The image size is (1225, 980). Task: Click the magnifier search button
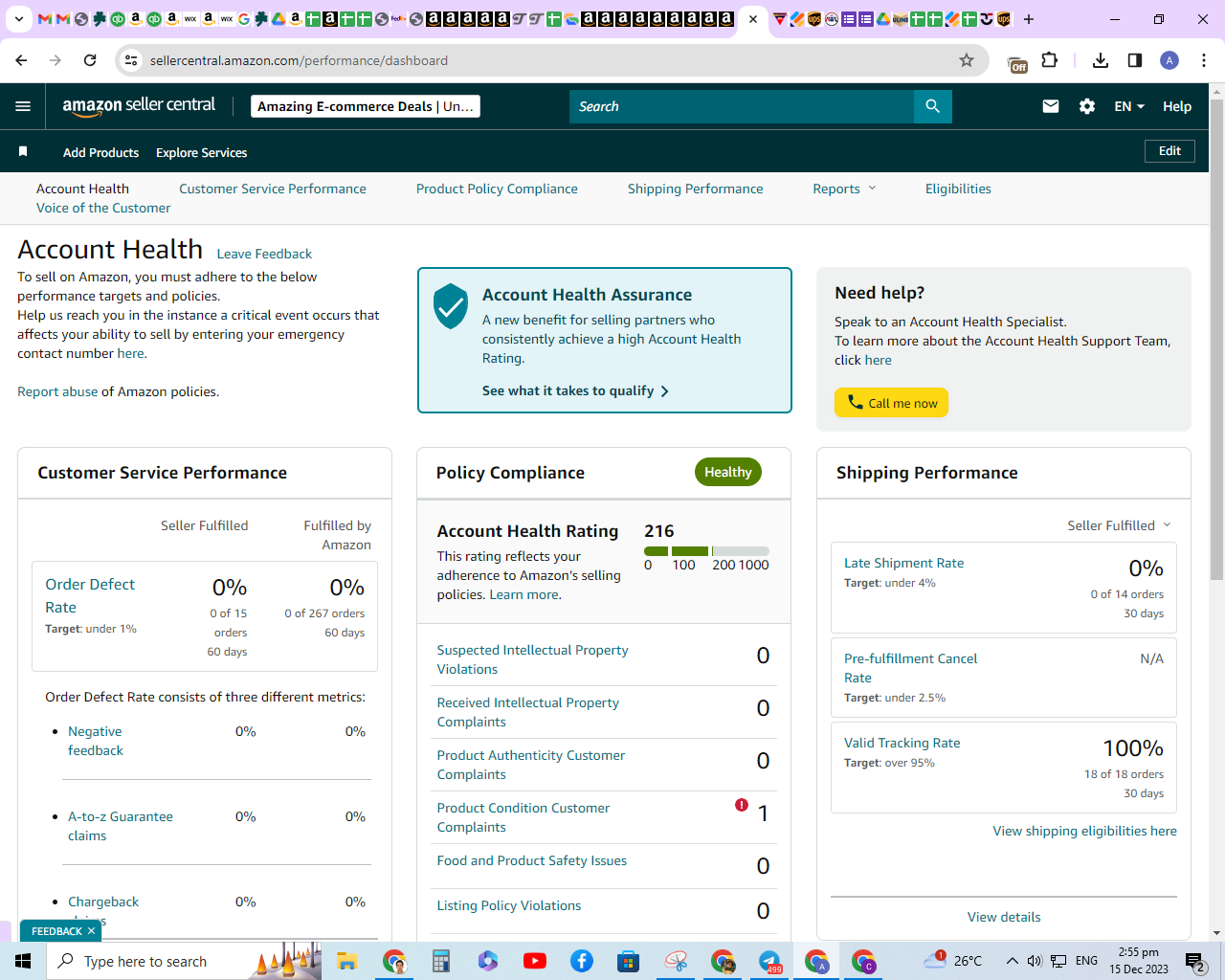point(932,106)
